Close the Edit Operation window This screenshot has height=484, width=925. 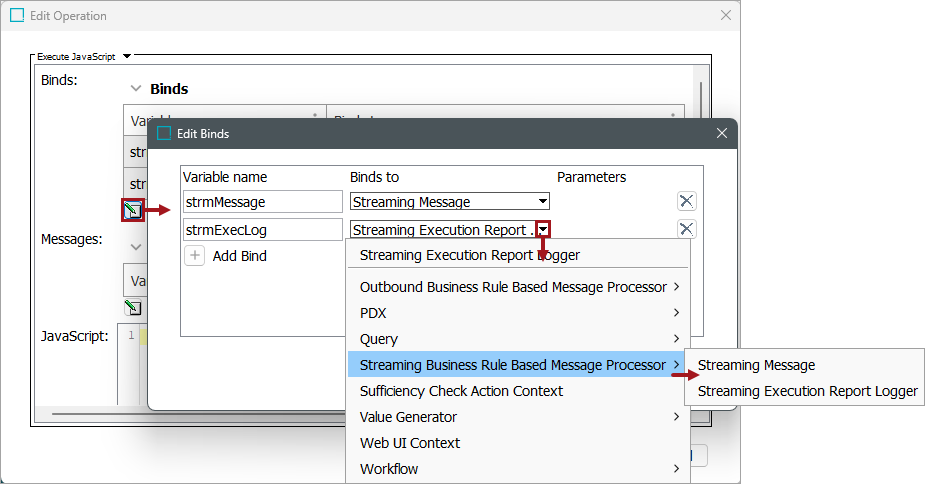coord(725,16)
